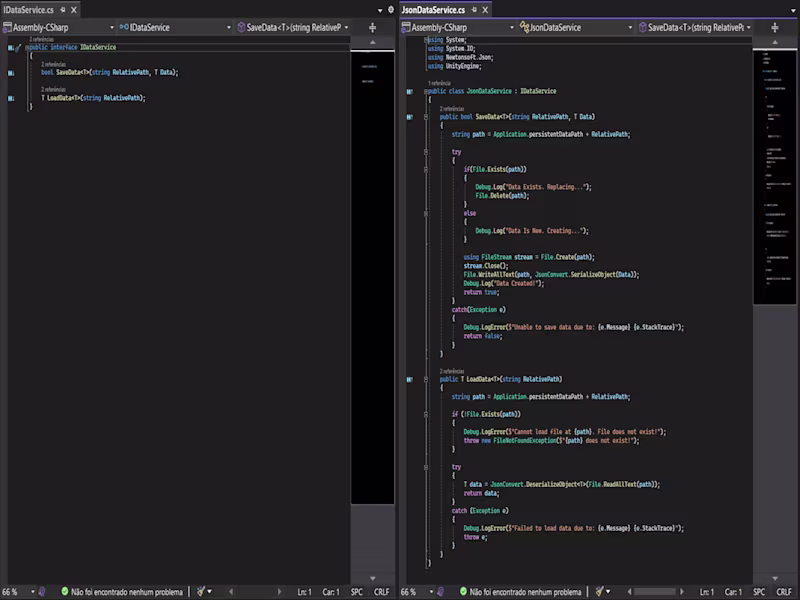800x600 pixels.
Task: Collapse the JsonDataService class outline region
Action: click(426, 91)
